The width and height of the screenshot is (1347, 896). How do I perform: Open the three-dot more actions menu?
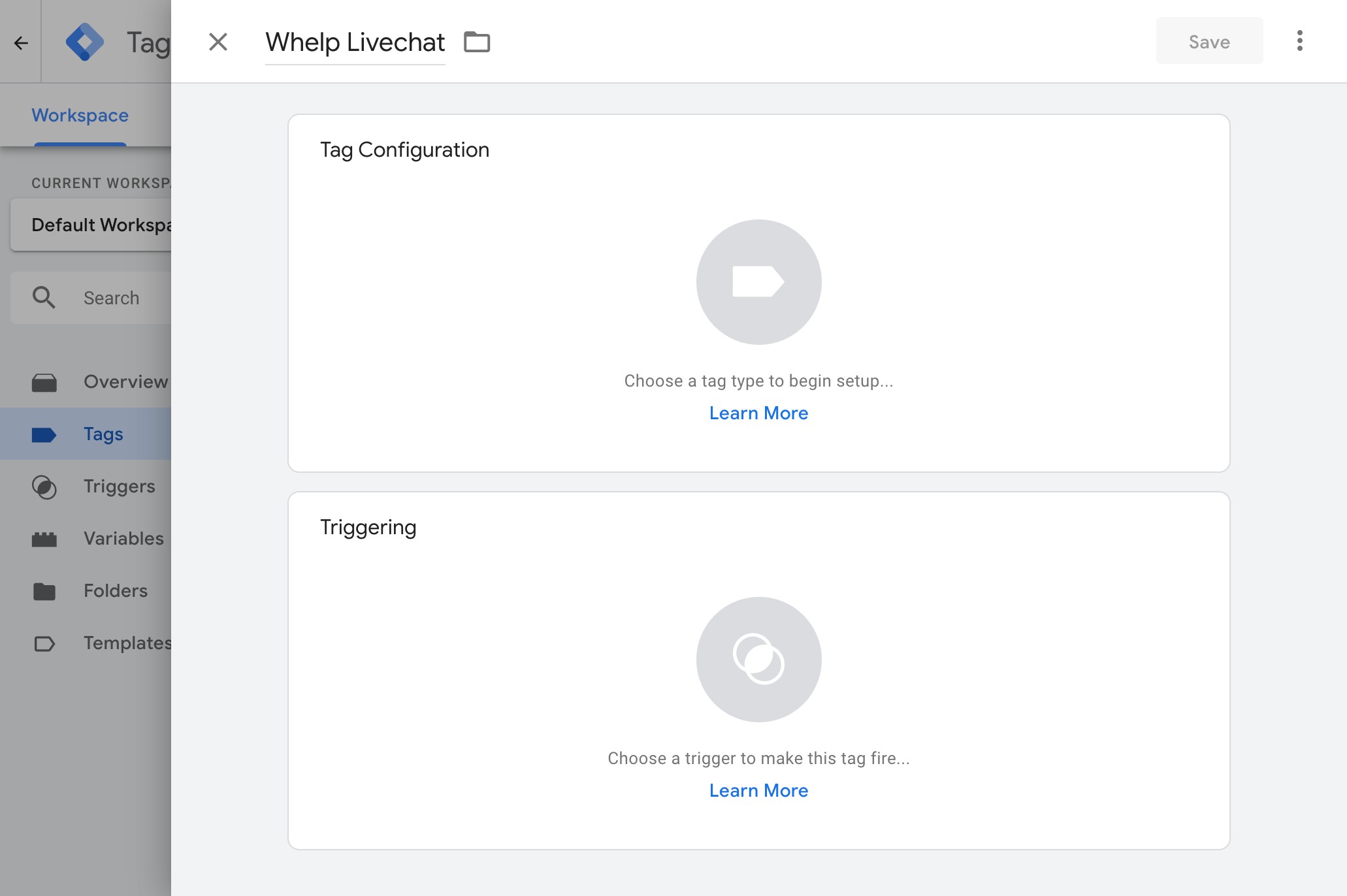1300,40
